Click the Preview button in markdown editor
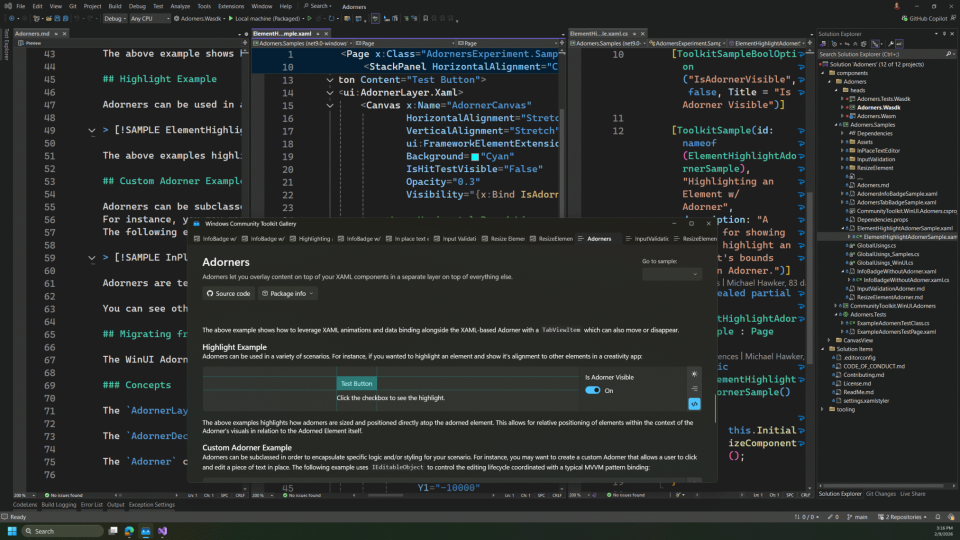The height and width of the screenshot is (540, 960). (x=30, y=43)
